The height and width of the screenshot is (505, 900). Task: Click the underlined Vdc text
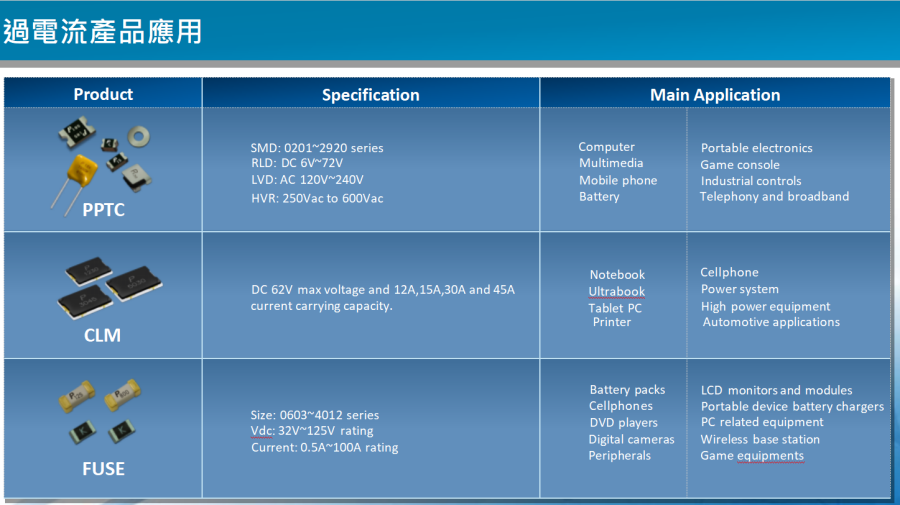pyautogui.click(x=262, y=431)
